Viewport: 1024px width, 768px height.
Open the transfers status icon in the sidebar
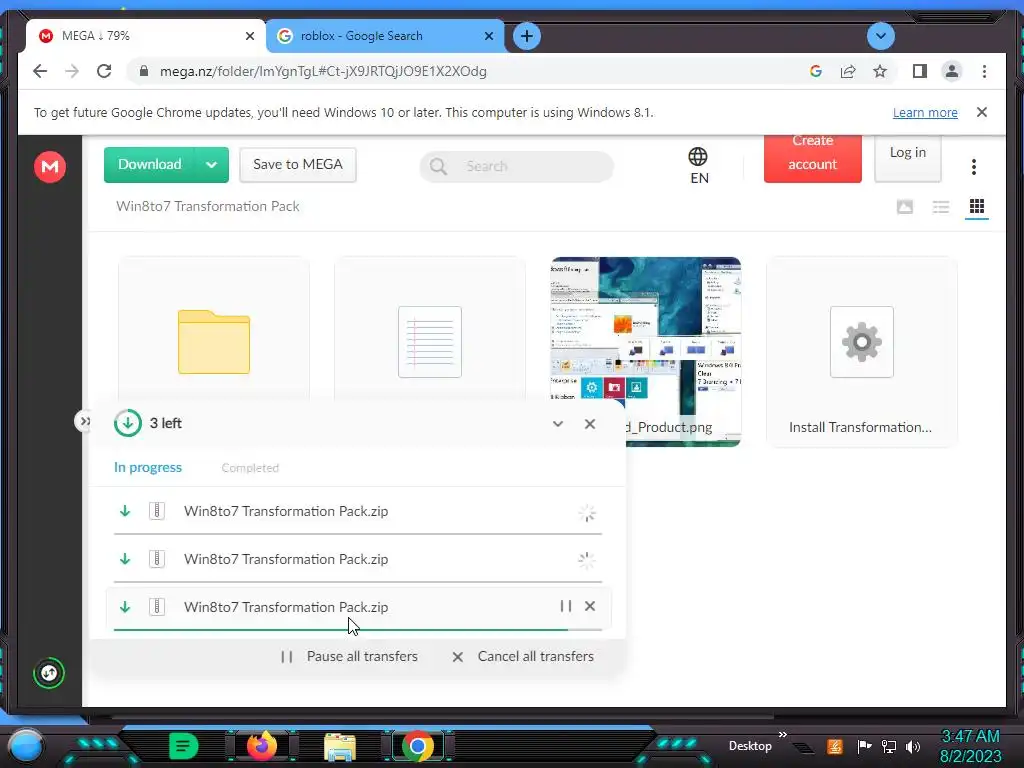49,673
